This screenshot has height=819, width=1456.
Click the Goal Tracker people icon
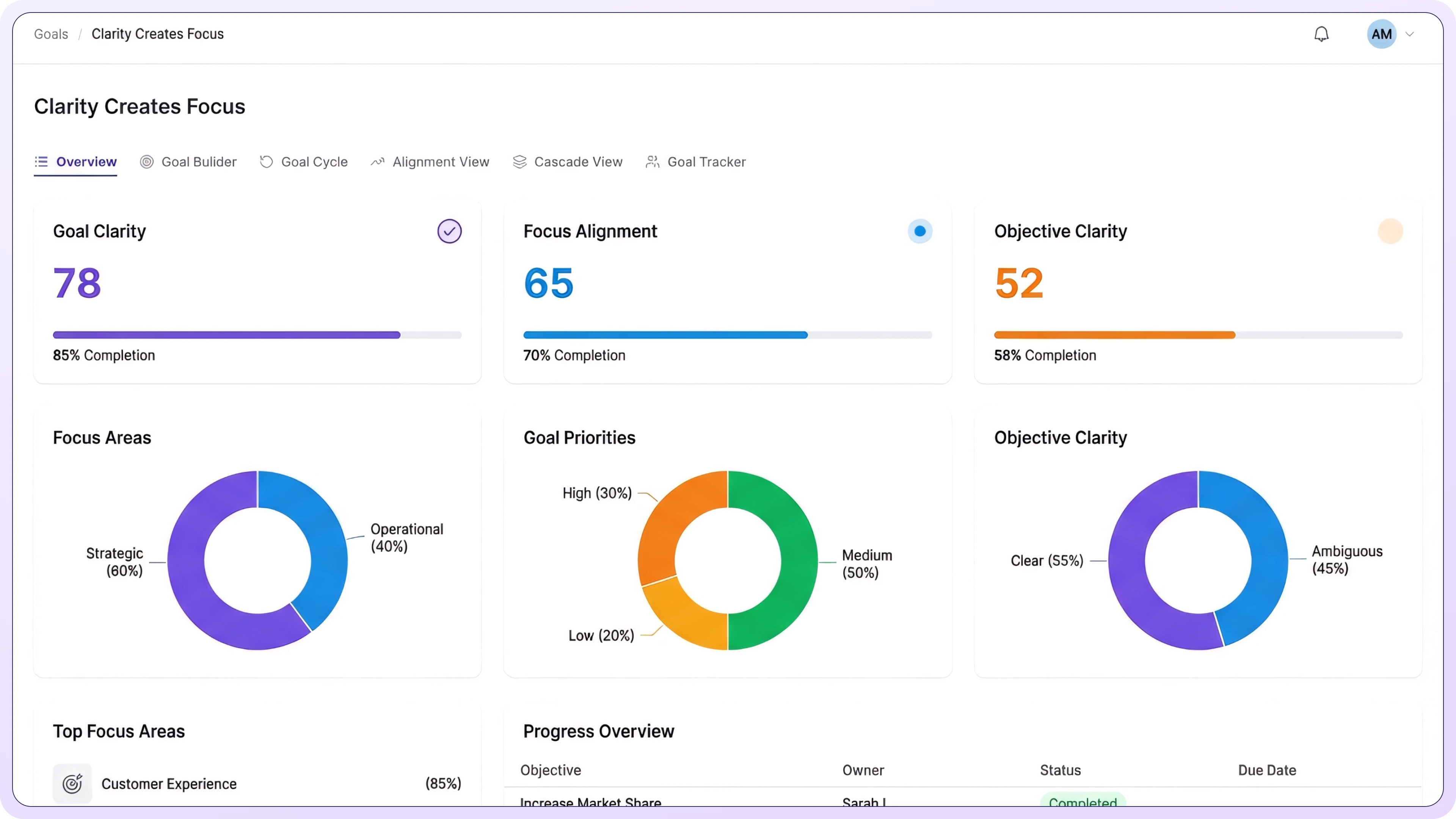click(x=652, y=162)
